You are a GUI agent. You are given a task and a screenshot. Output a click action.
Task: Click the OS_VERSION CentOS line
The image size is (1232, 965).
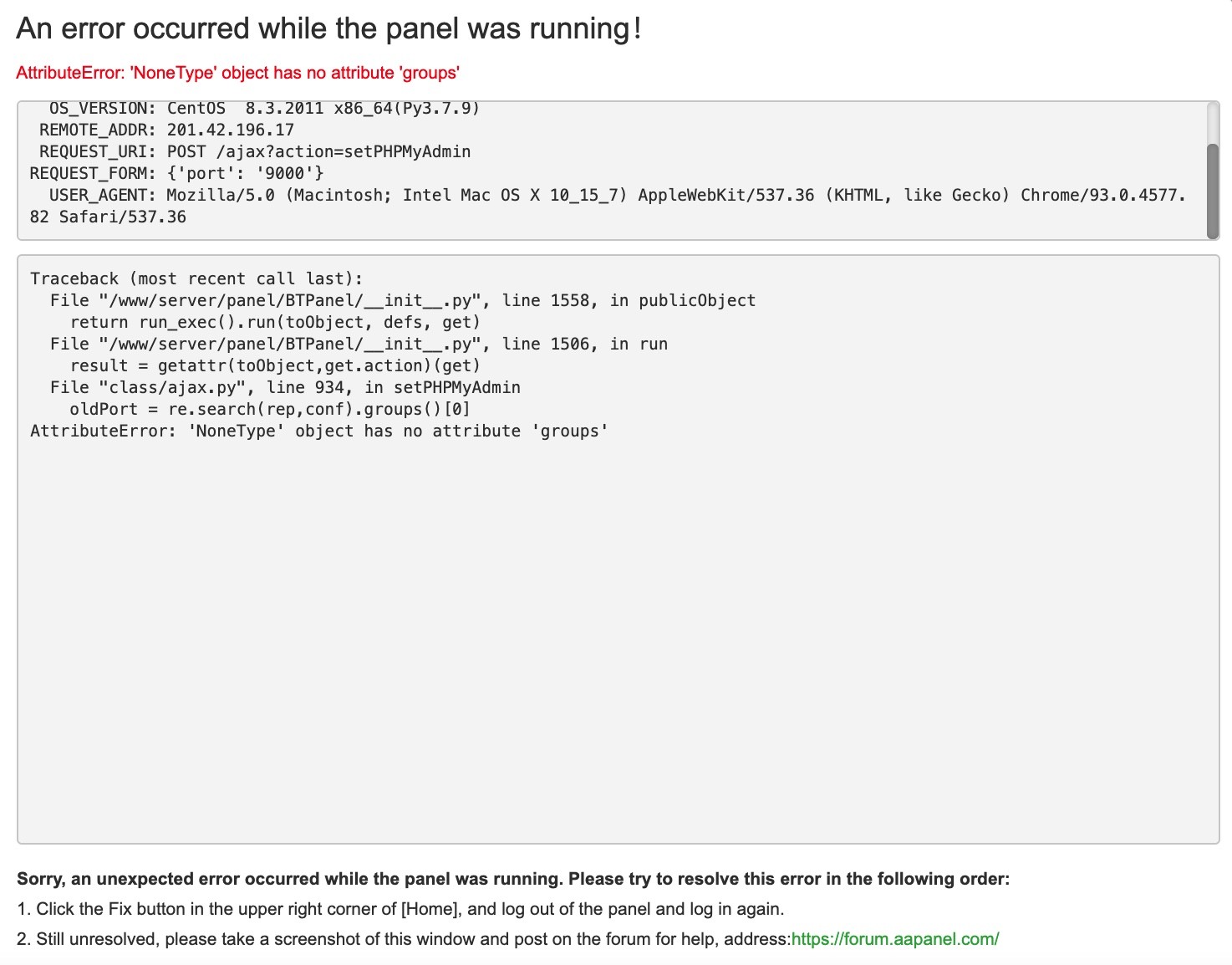pyautogui.click(x=264, y=109)
